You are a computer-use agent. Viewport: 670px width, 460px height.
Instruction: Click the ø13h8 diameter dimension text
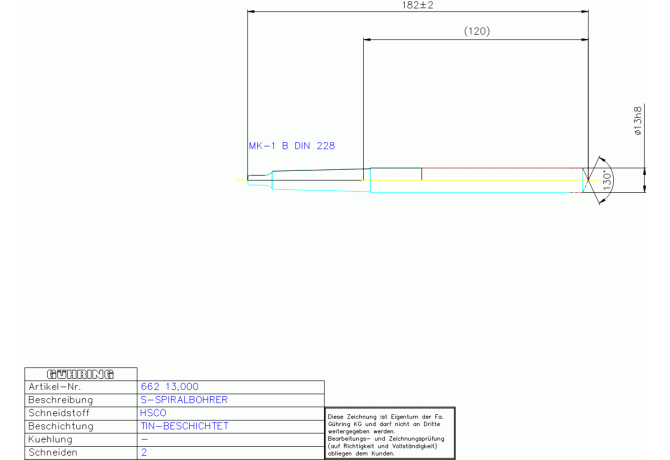pyautogui.click(x=639, y=122)
